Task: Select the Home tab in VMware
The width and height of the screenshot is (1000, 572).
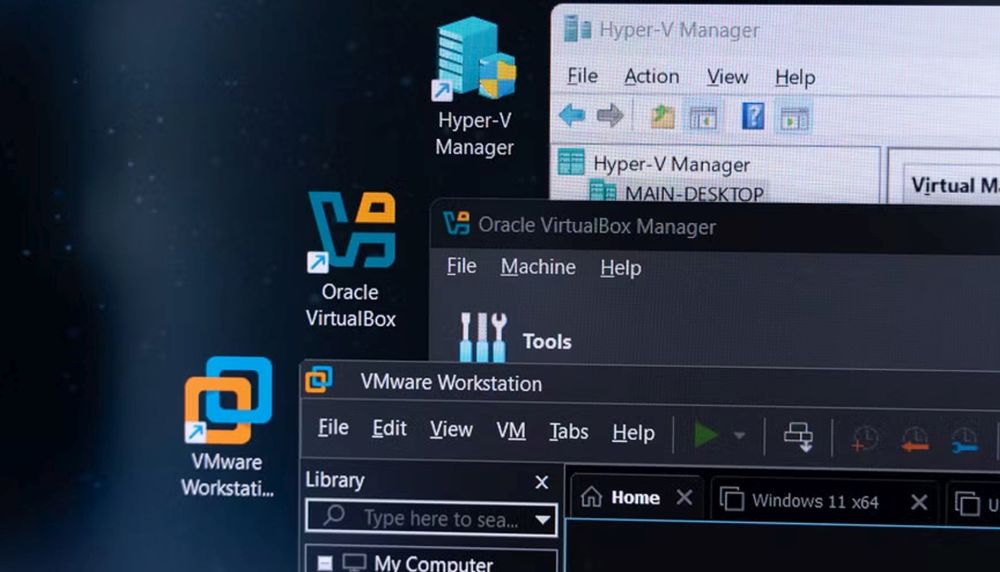Action: 634,498
